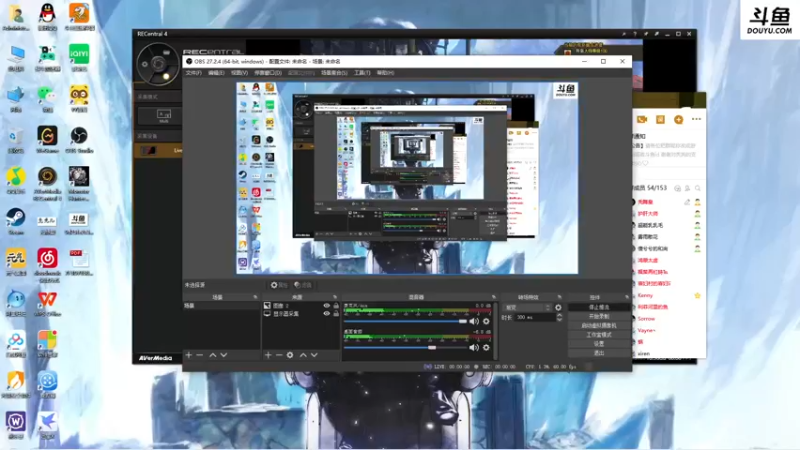Screen dimensions: 800x450
Task: Move scene up with the up arrow
Action: click(213, 355)
